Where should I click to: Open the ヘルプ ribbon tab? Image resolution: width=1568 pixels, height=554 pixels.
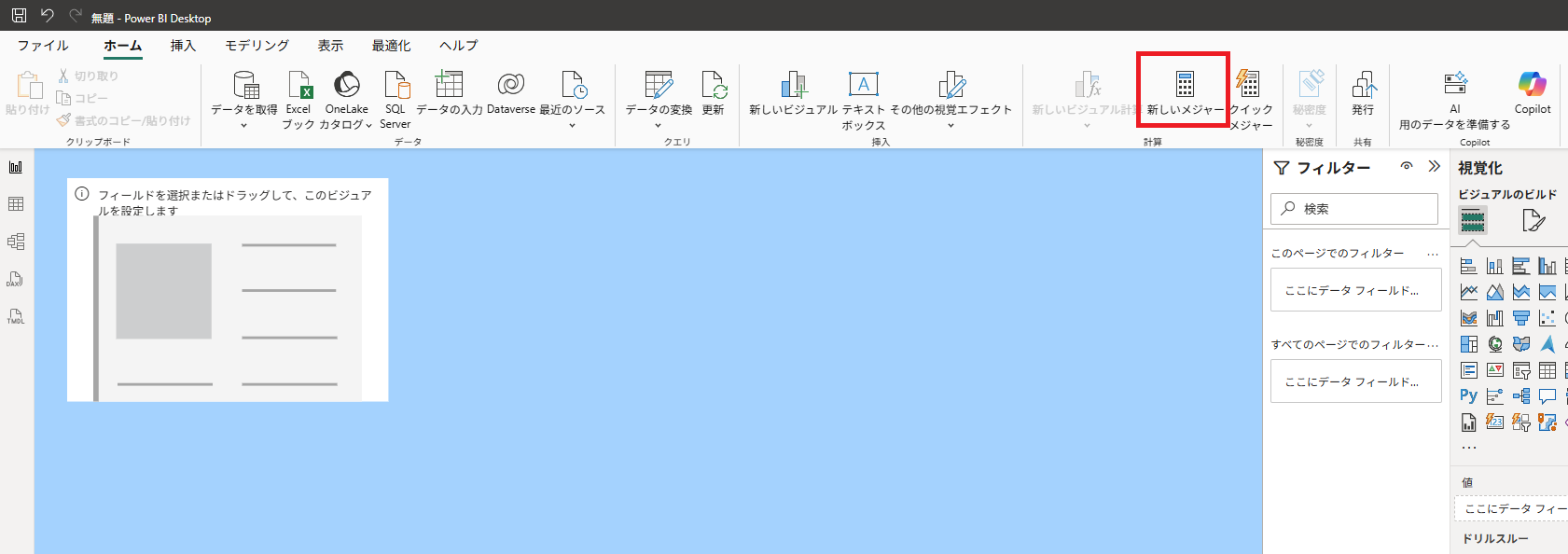point(458,46)
